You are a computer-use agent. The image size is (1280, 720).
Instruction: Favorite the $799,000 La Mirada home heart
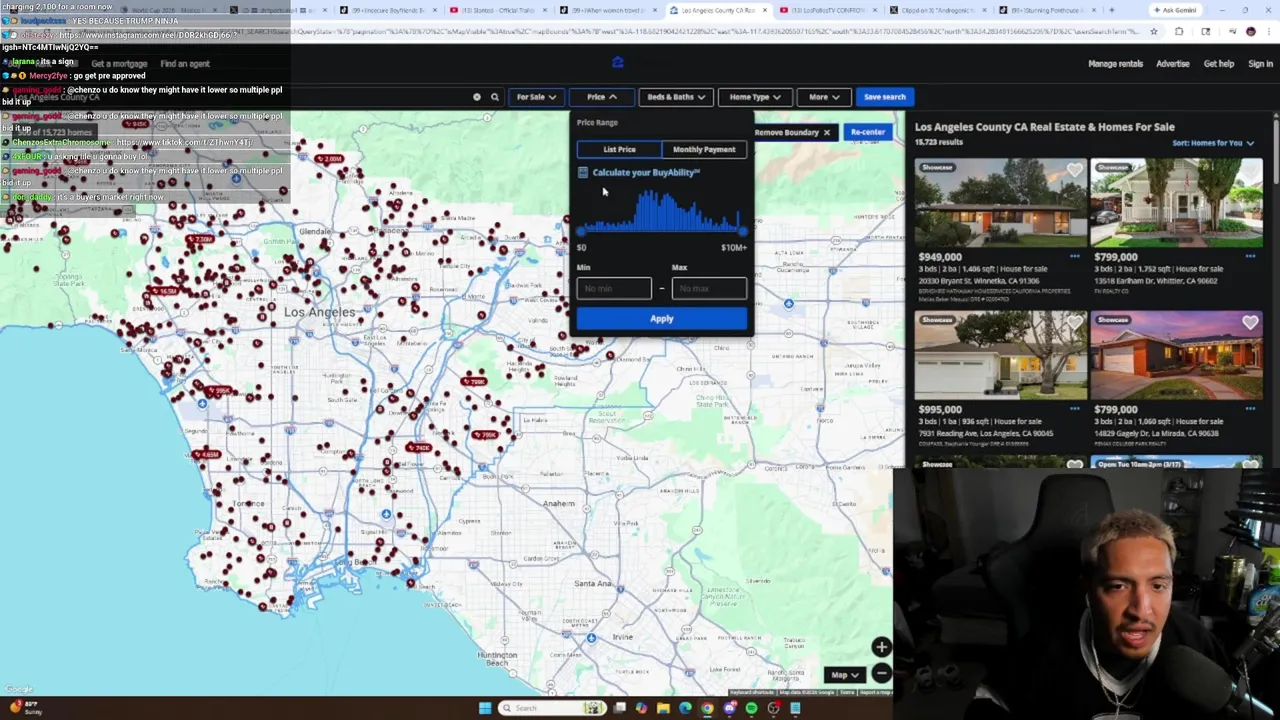(x=1250, y=323)
